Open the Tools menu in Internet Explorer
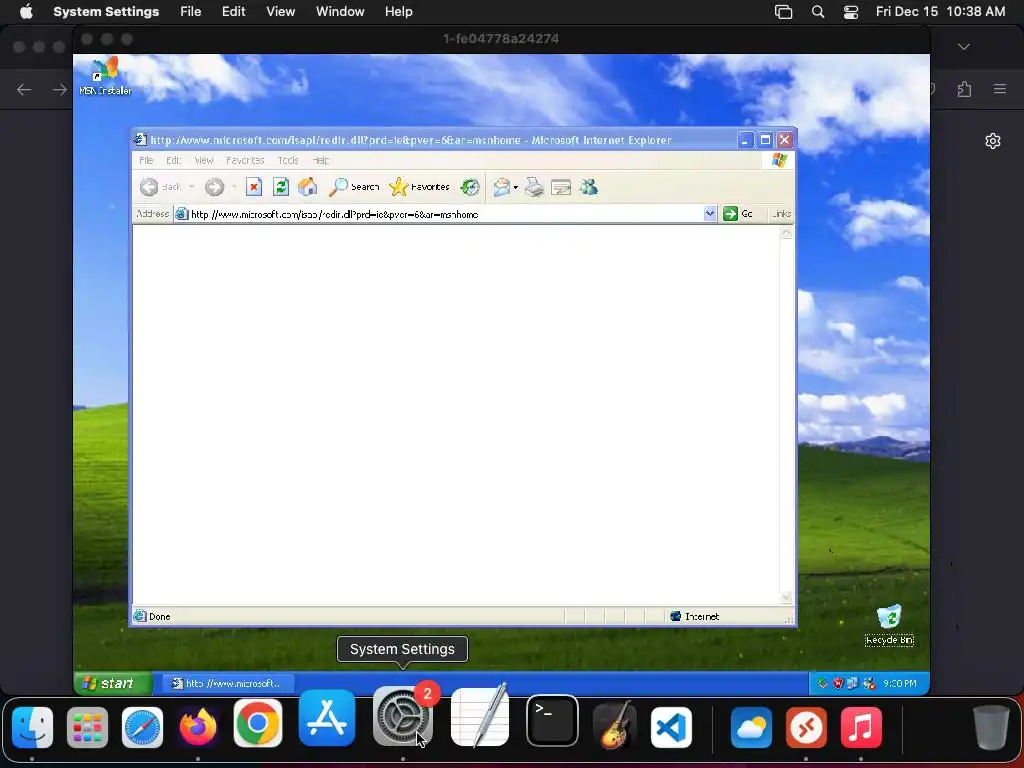This screenshot has width=1024, height=768. pyautogui.click(x=287, y=160)
